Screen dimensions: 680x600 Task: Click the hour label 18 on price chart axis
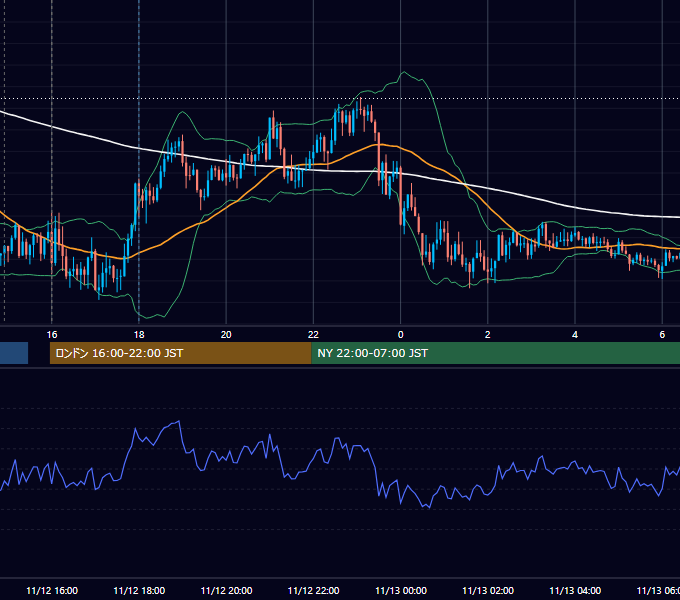tap(139, 335)
